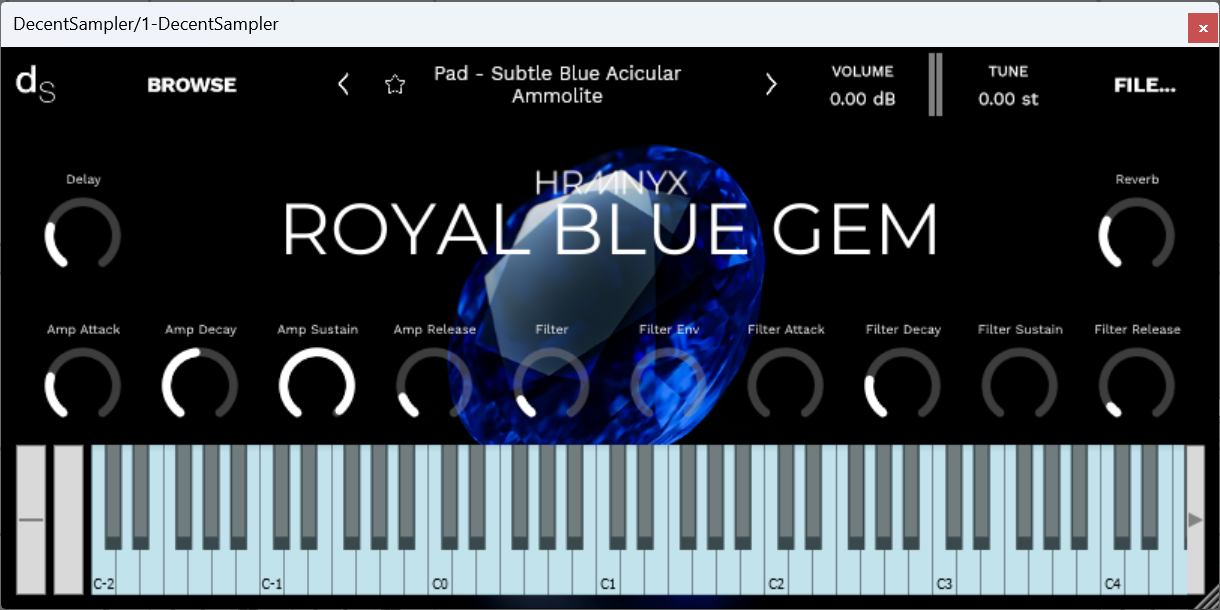Click the Amp Attack knob
Viewport: 1220px width, 610px height.
pyautogui.click(x=83, y=385)
